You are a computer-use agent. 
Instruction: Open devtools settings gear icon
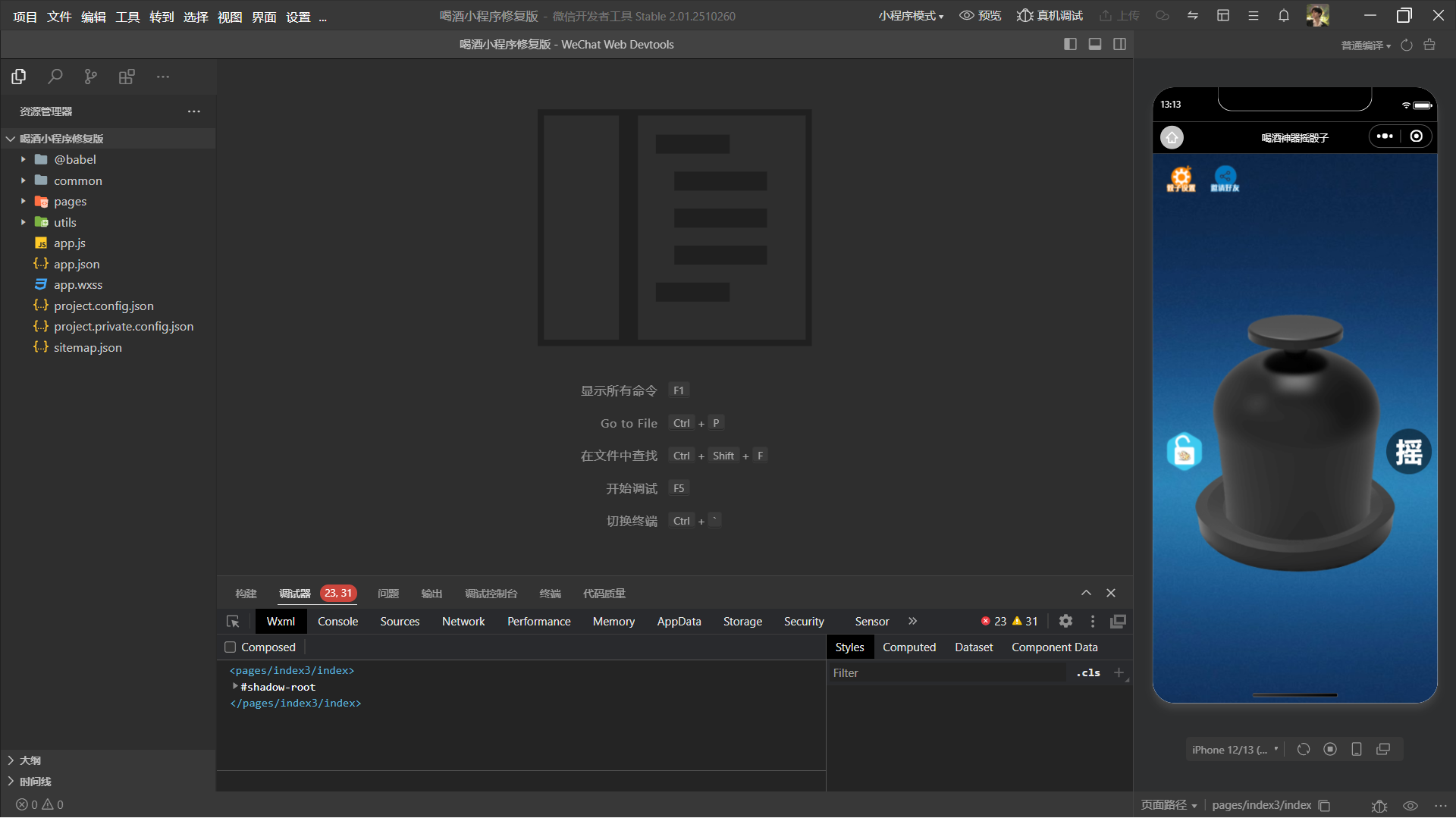coord(1065,622)
